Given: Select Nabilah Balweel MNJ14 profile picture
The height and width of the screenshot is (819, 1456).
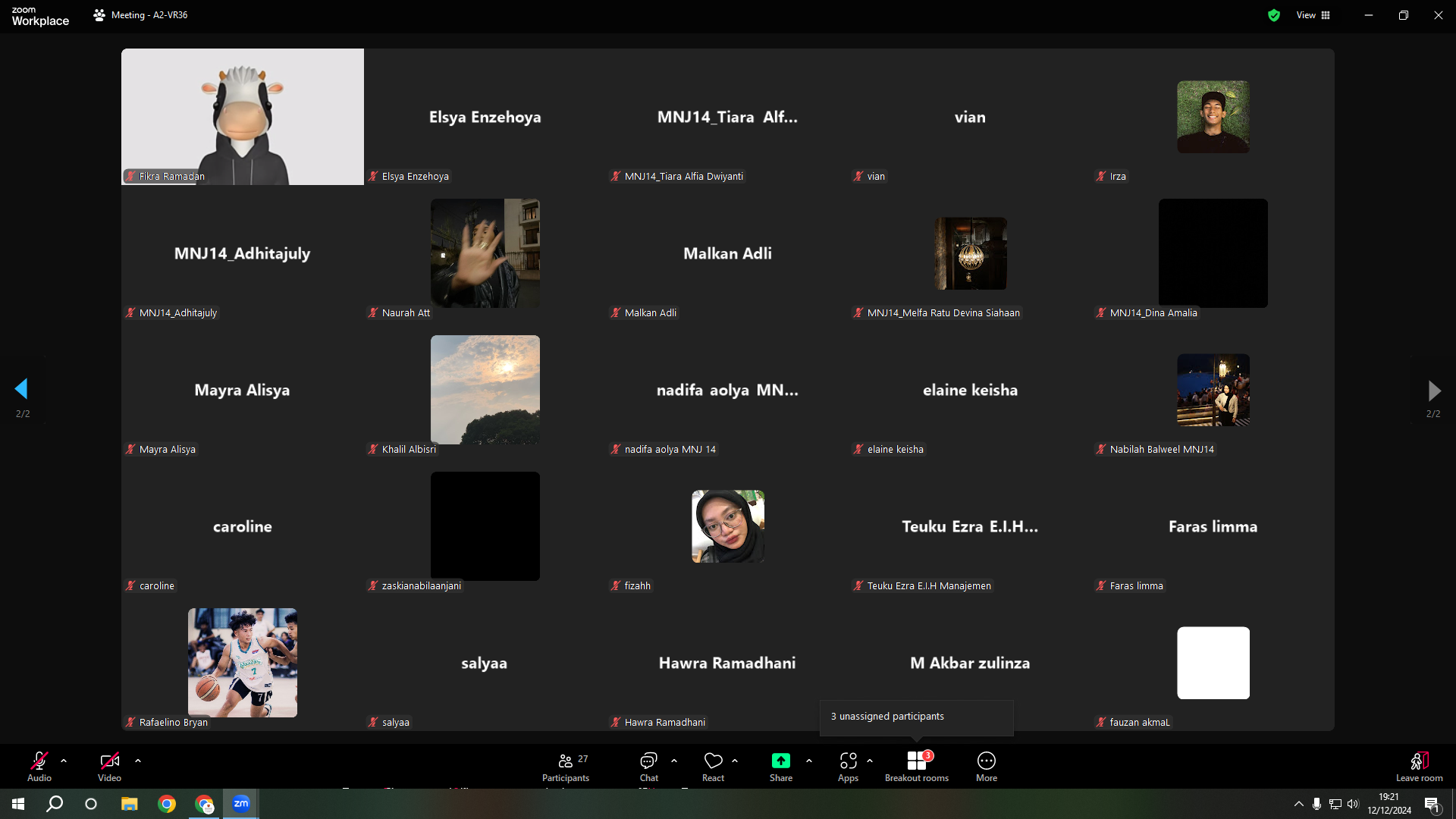Looking at the screenshot, I should point(1213,390).
